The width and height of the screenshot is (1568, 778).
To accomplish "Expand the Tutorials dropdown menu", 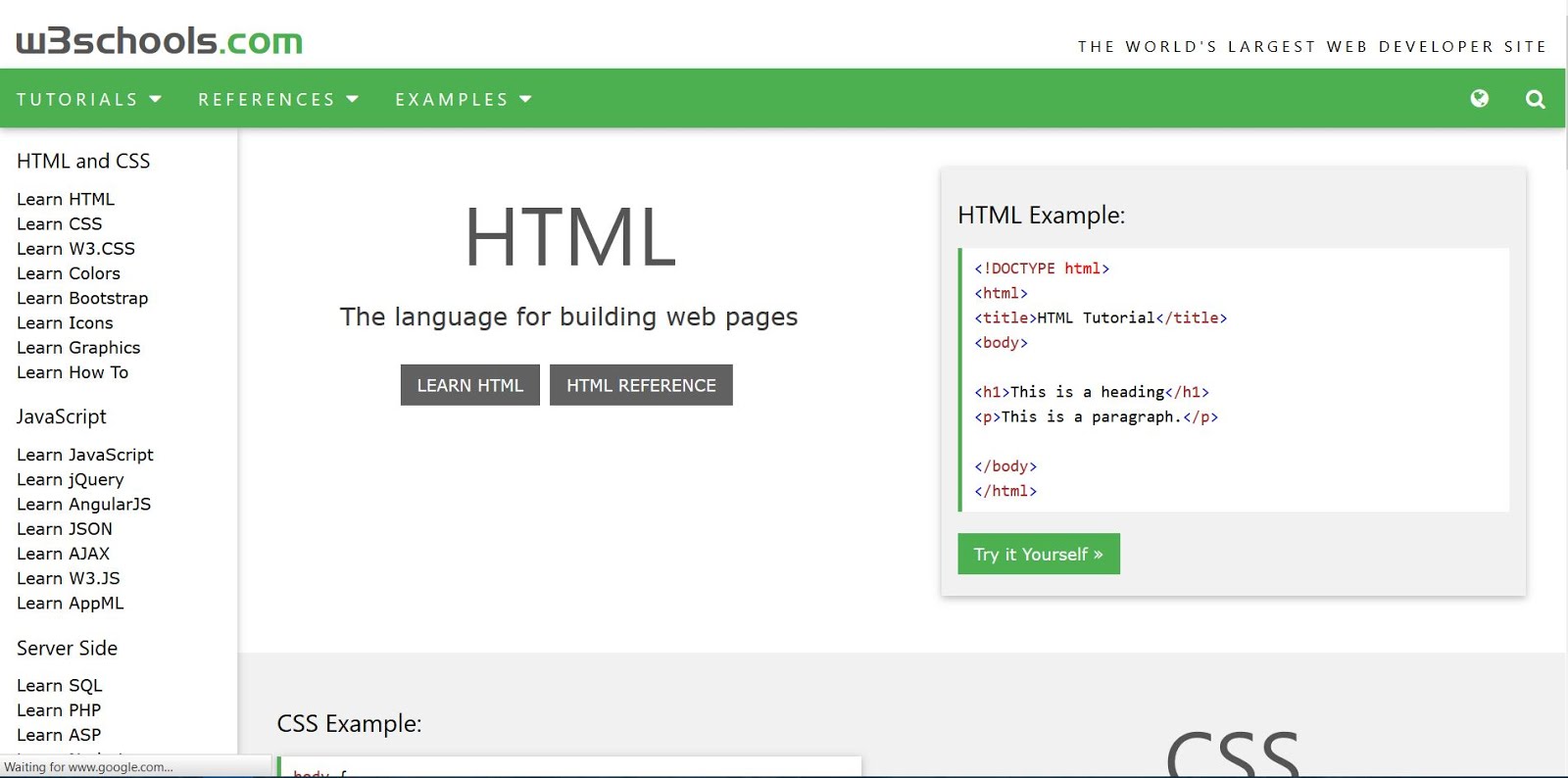I will coord(89,99).
